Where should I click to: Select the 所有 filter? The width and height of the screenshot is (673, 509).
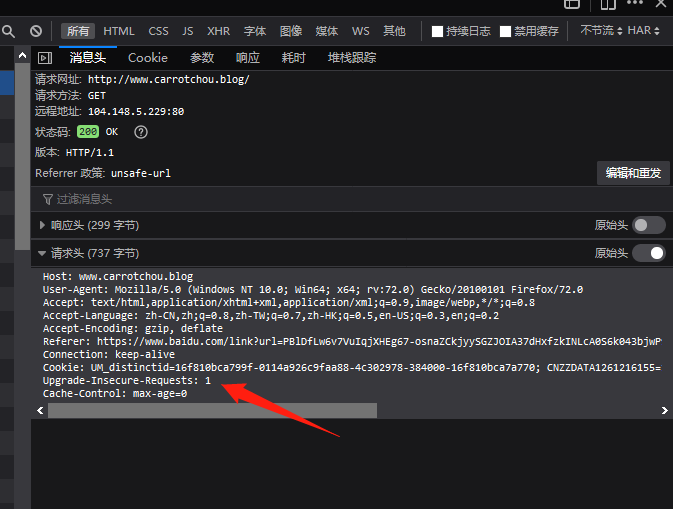[x=78, y=31]
